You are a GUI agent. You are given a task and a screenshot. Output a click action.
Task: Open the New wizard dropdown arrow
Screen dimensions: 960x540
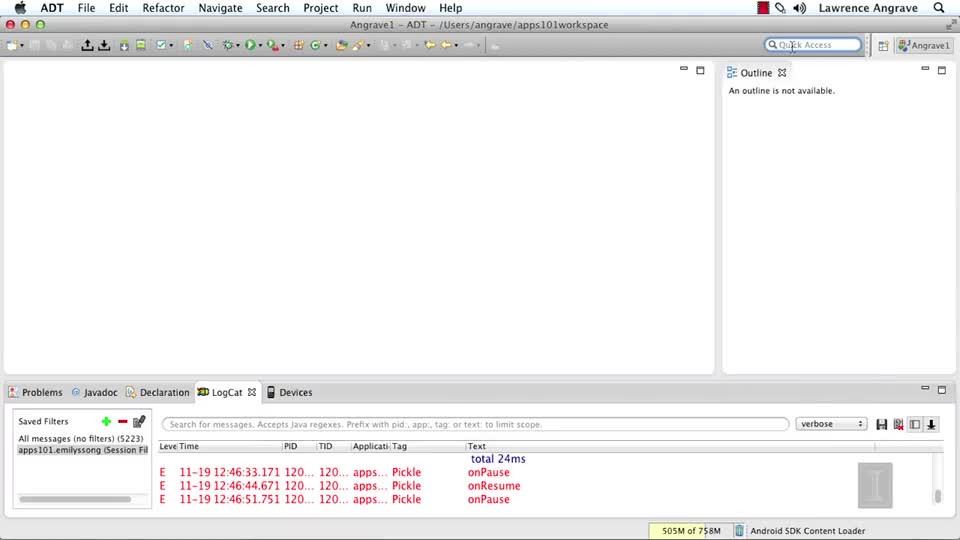(21, 46)
